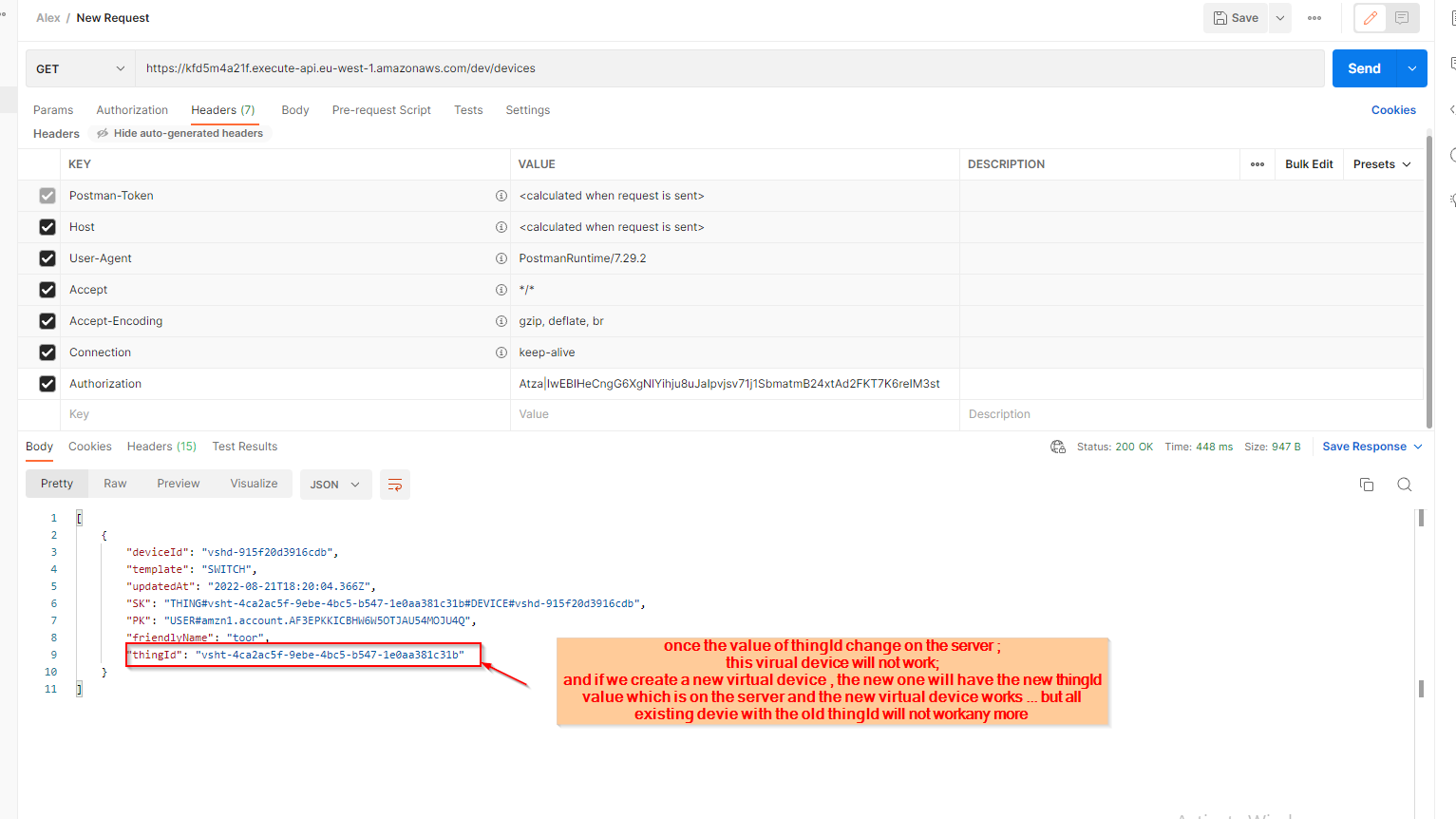Open the comments icon beside the pencil

point(1401,17)
